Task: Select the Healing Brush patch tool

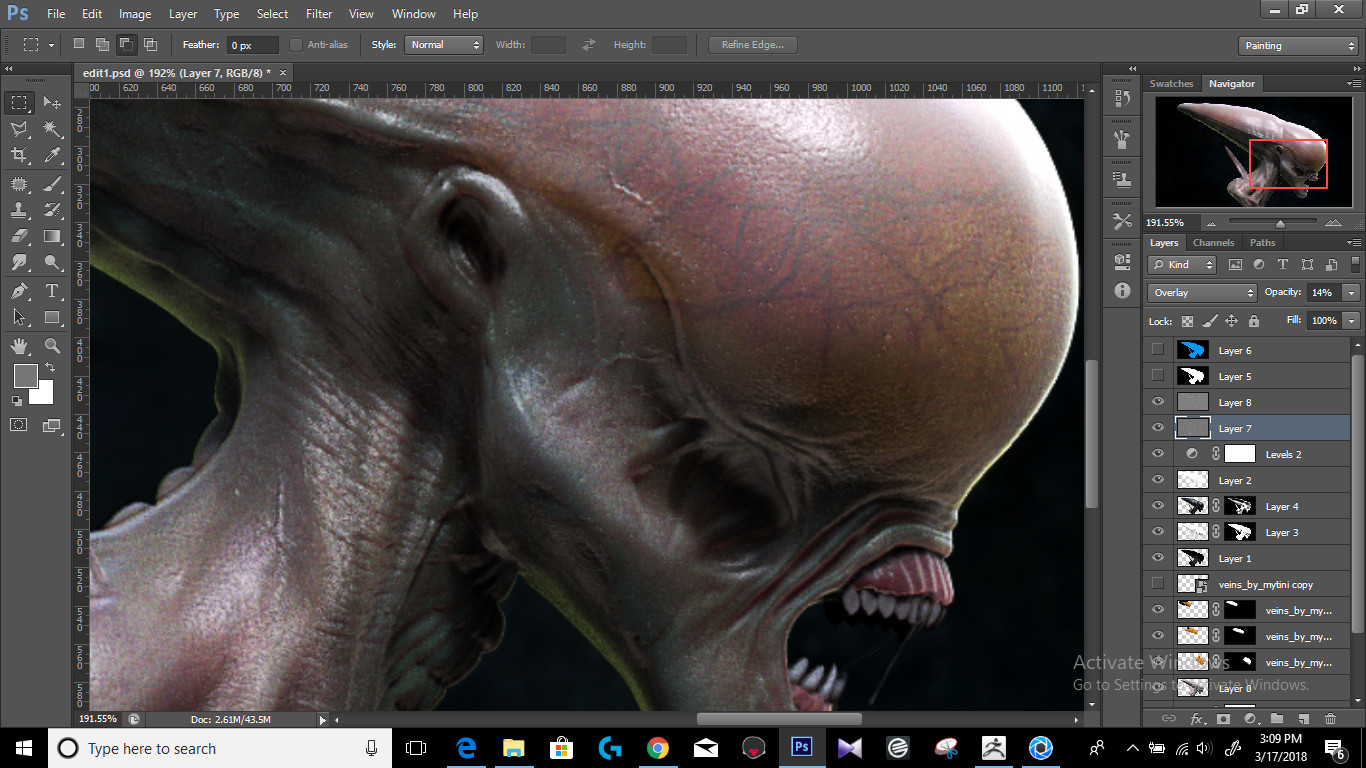Action: 19,184
